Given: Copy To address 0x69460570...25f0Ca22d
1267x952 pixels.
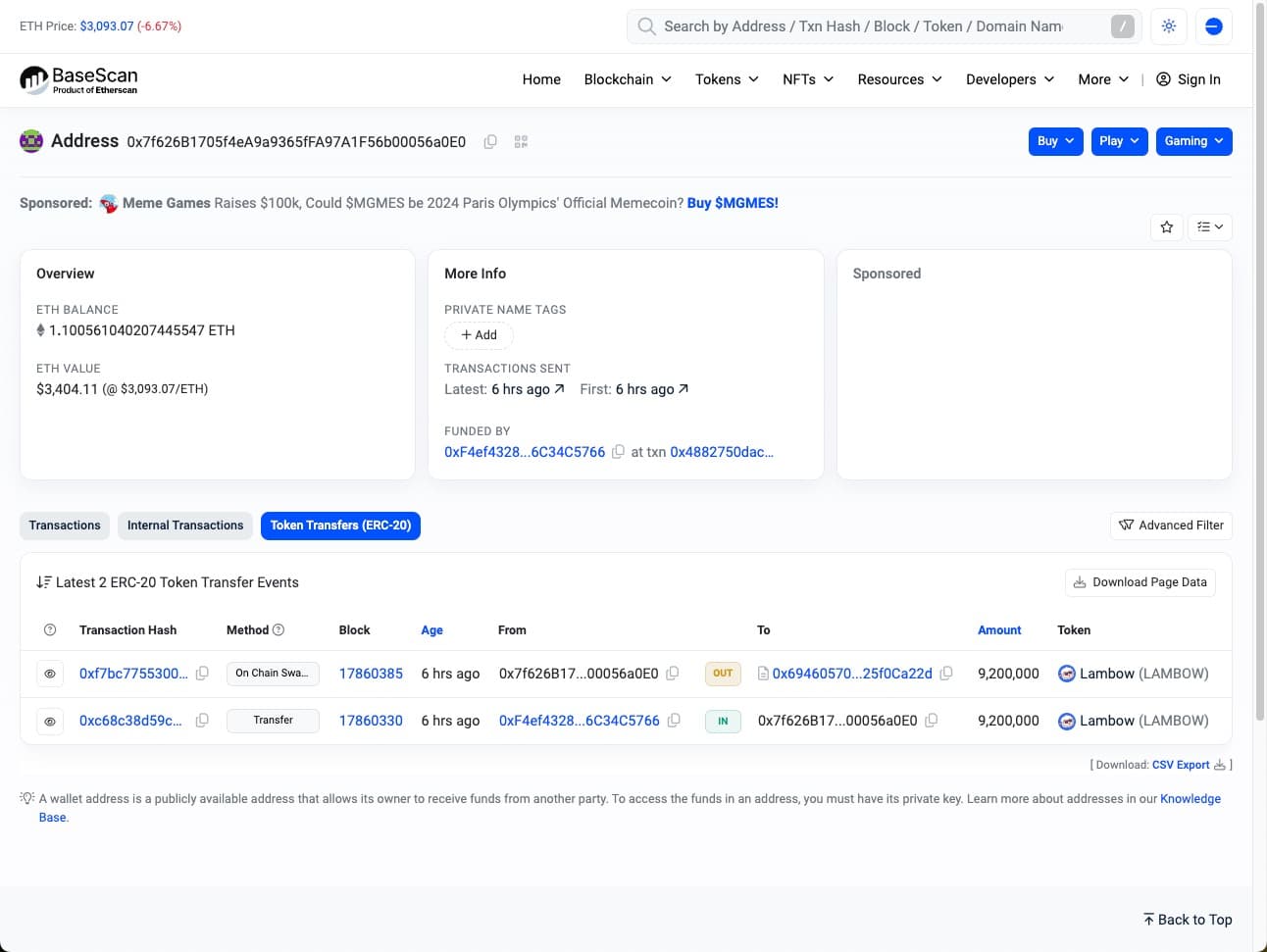Looking at the screenshot, I should (946, 674).
